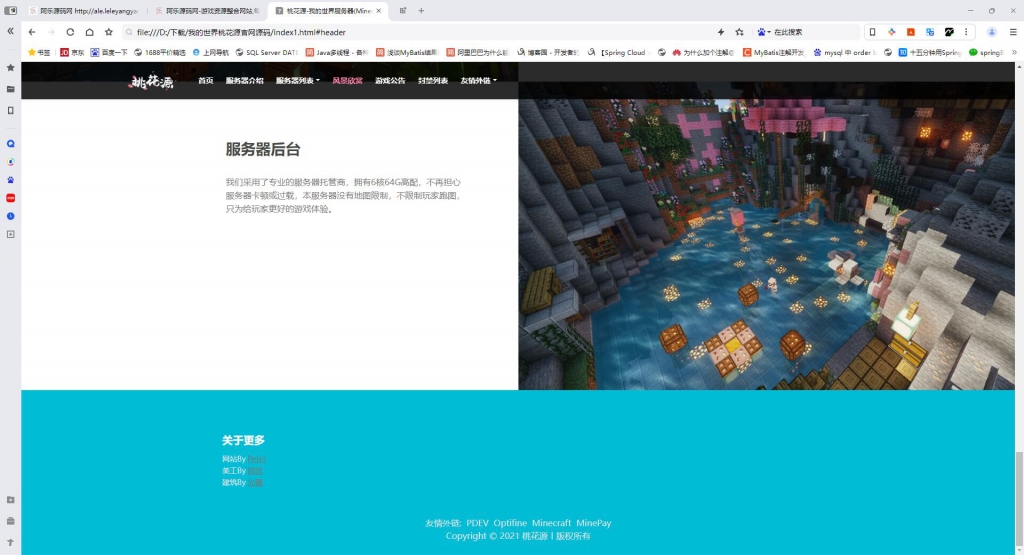Screen dimensions: 1024x555
Task: Click the tab list icon beside tabs
Action: pyautogui.click(x=403, y=10)
